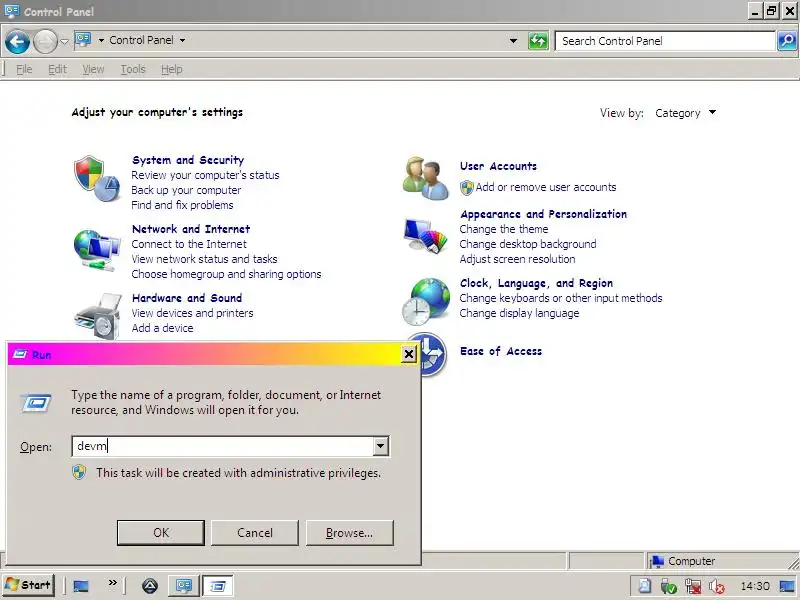Screen dimensions: 800x600
Task: Click the green Refresh icon
Action: point(538,41)
